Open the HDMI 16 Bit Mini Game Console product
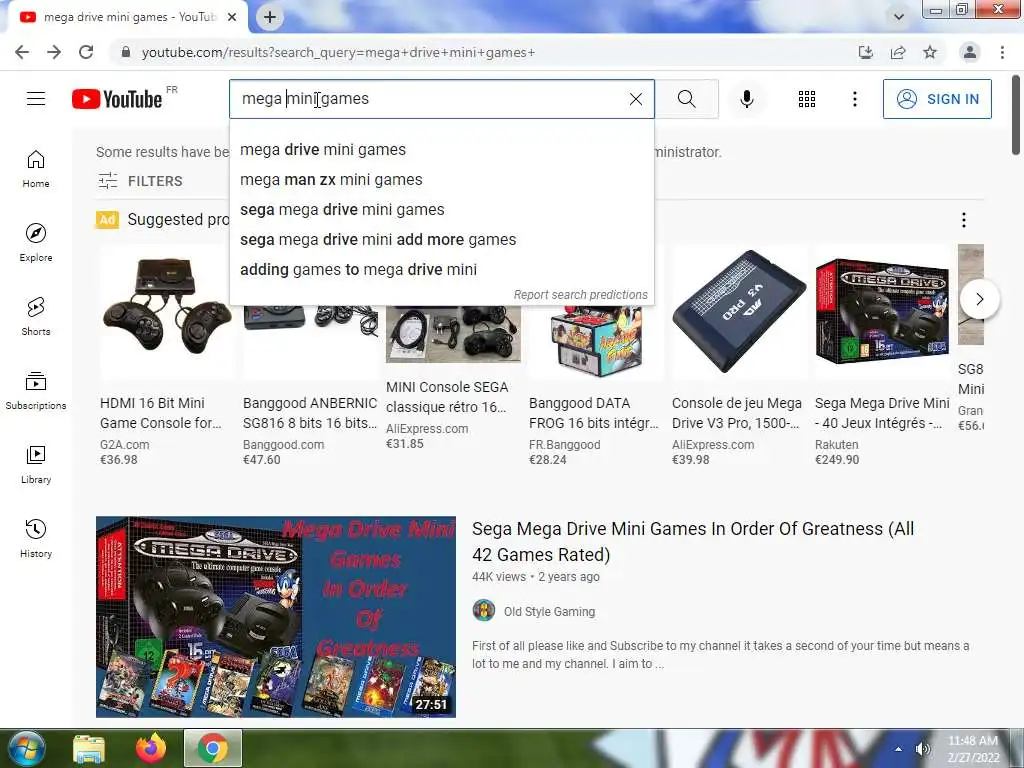 [x=161, y=413]
